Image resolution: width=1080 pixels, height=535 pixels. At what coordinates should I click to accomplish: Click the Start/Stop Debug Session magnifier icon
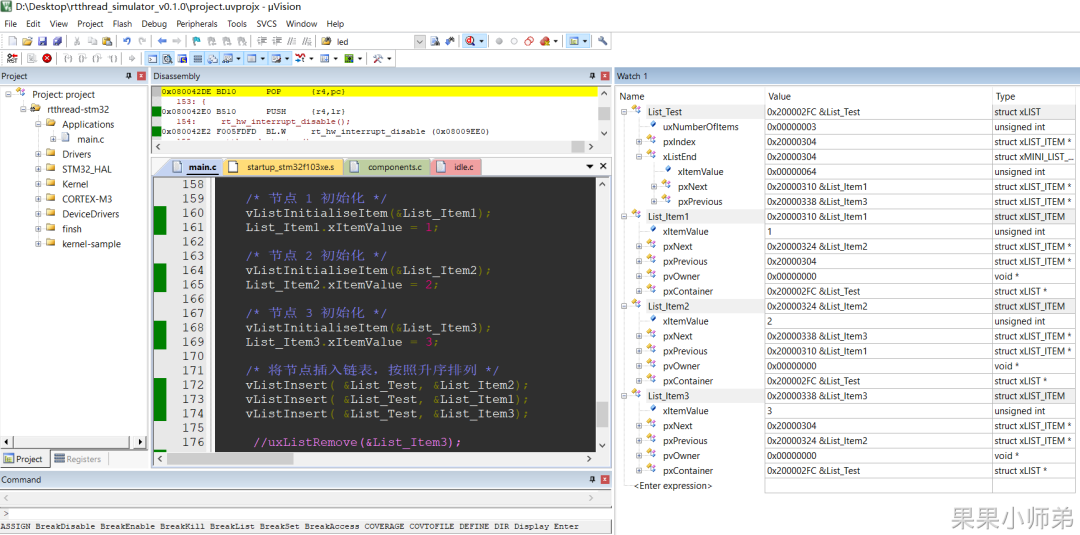click(470, 41)
